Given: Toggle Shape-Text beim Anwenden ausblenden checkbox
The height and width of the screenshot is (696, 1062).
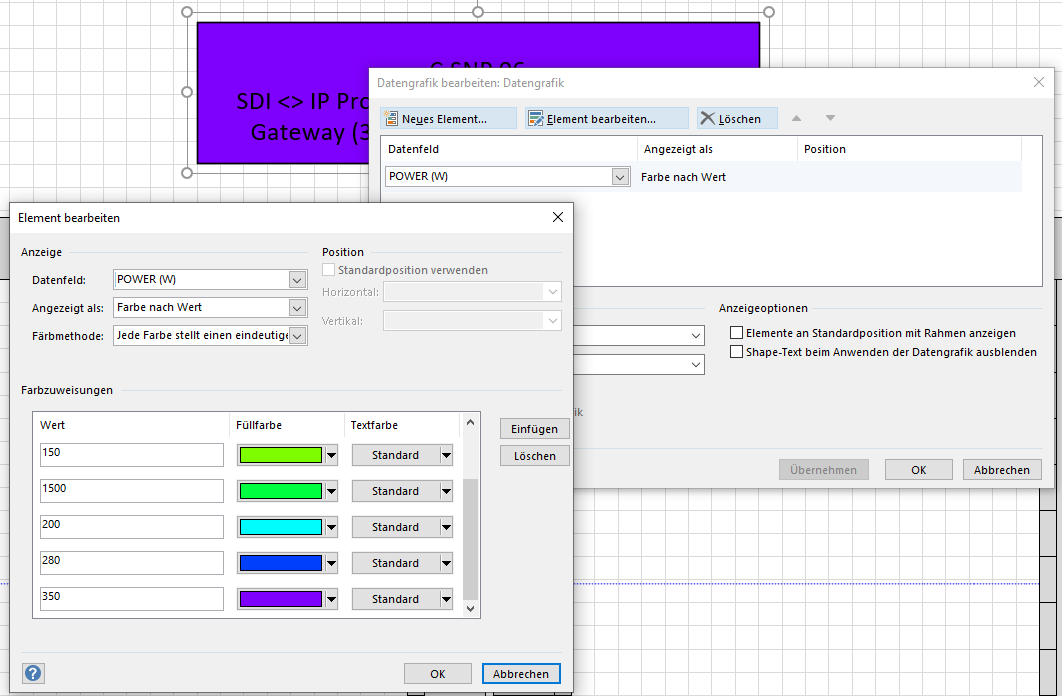Looking at the screenshot, I should (x=737, y=352).
